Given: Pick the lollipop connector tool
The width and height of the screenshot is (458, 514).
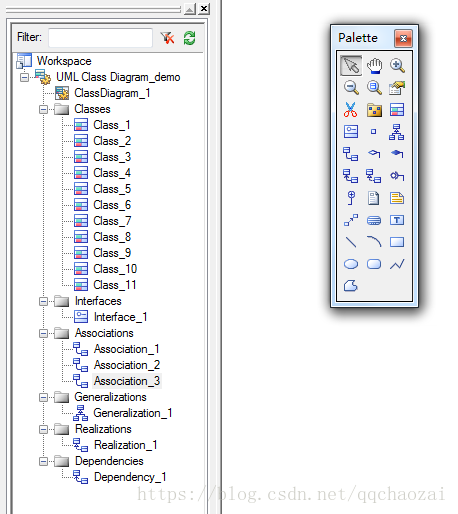Looking at the screenshot, I should (351, 198).
